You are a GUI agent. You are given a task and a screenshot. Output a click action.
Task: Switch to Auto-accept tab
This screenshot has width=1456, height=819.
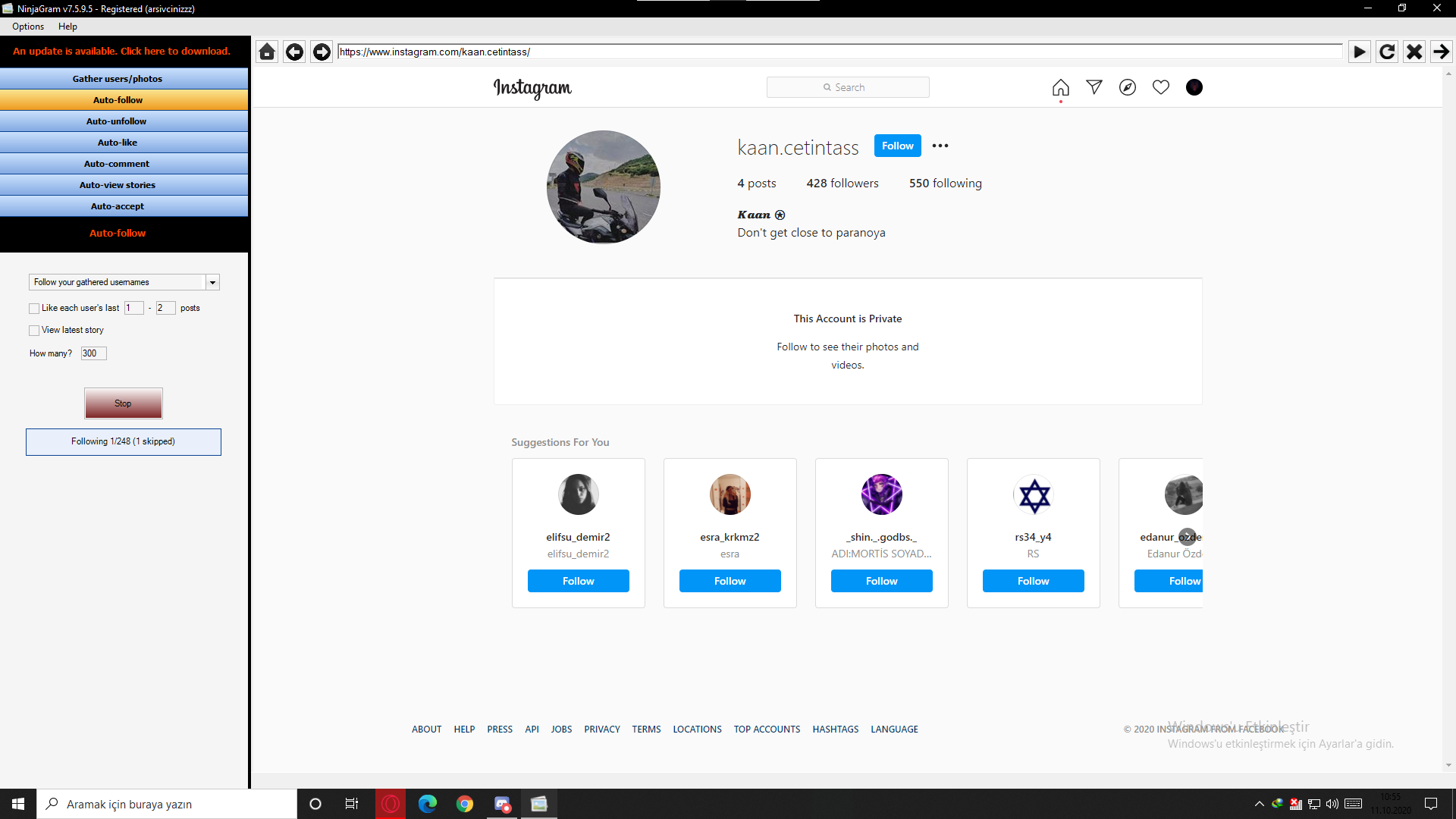124,206
